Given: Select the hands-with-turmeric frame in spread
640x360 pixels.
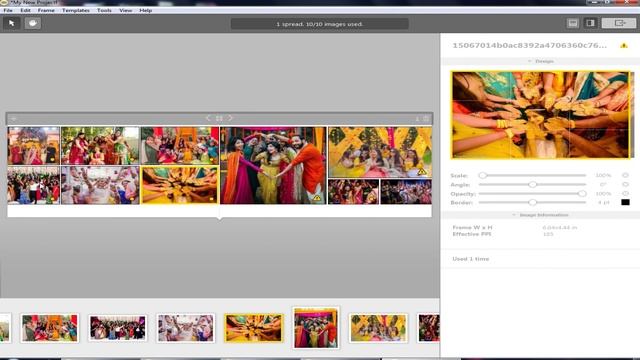Looking at the screenshot, I should click(x=180, y=185).
